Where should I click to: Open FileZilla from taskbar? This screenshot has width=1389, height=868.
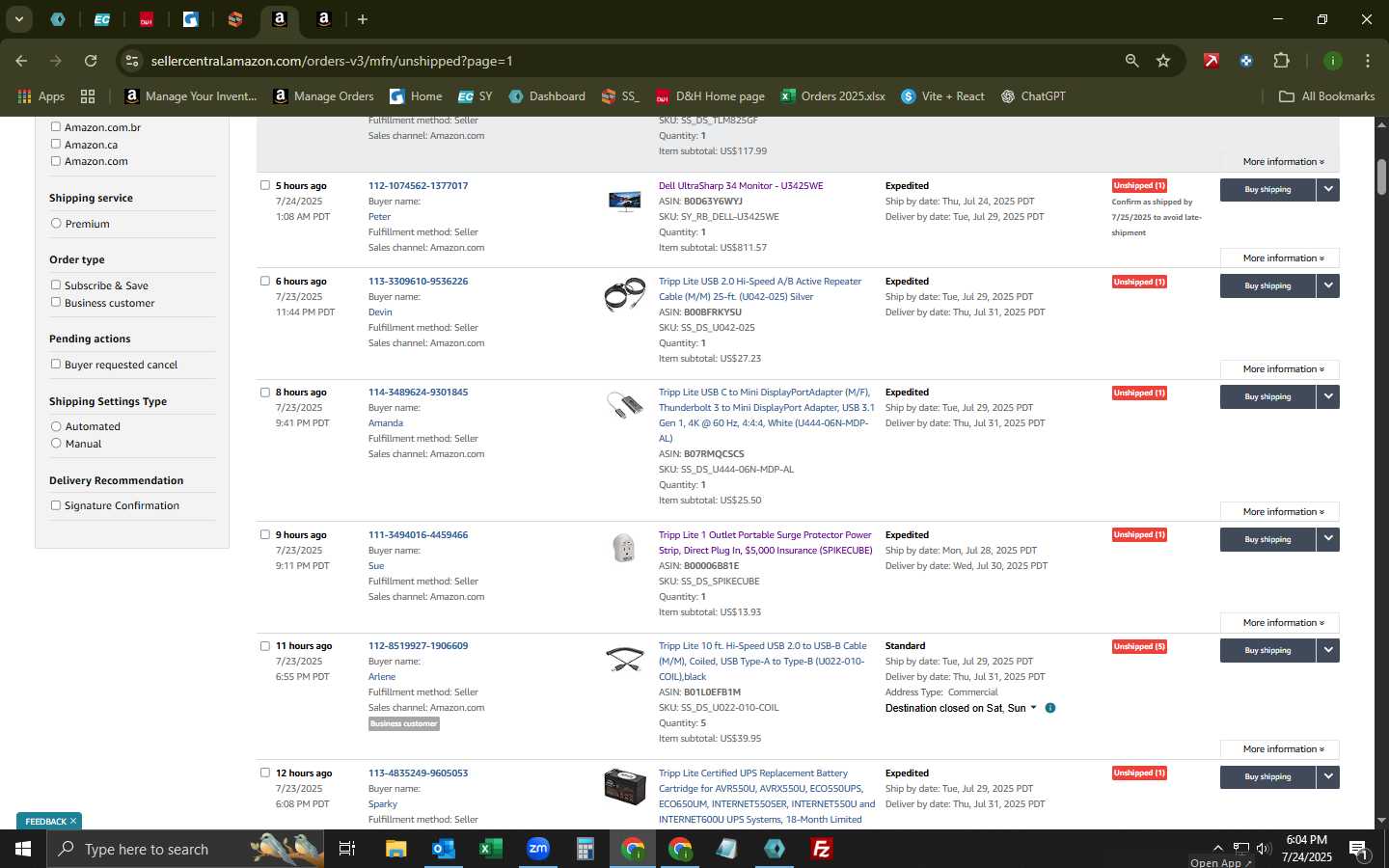(822, 849)
